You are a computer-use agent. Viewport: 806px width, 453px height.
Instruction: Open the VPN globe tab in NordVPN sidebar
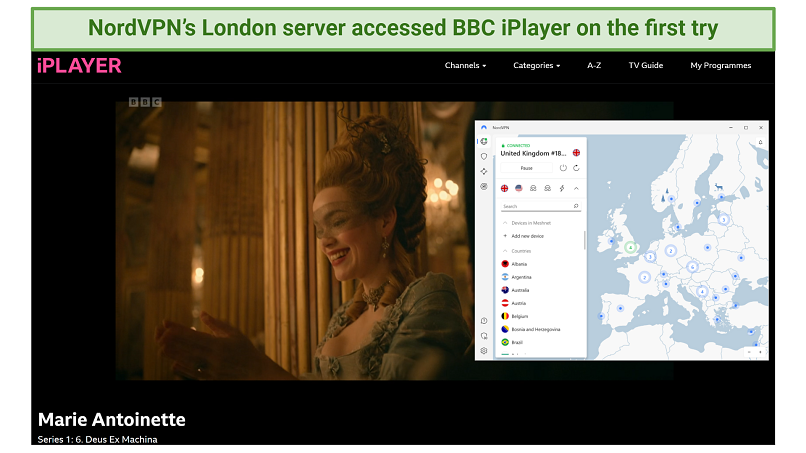coord(484,141)
